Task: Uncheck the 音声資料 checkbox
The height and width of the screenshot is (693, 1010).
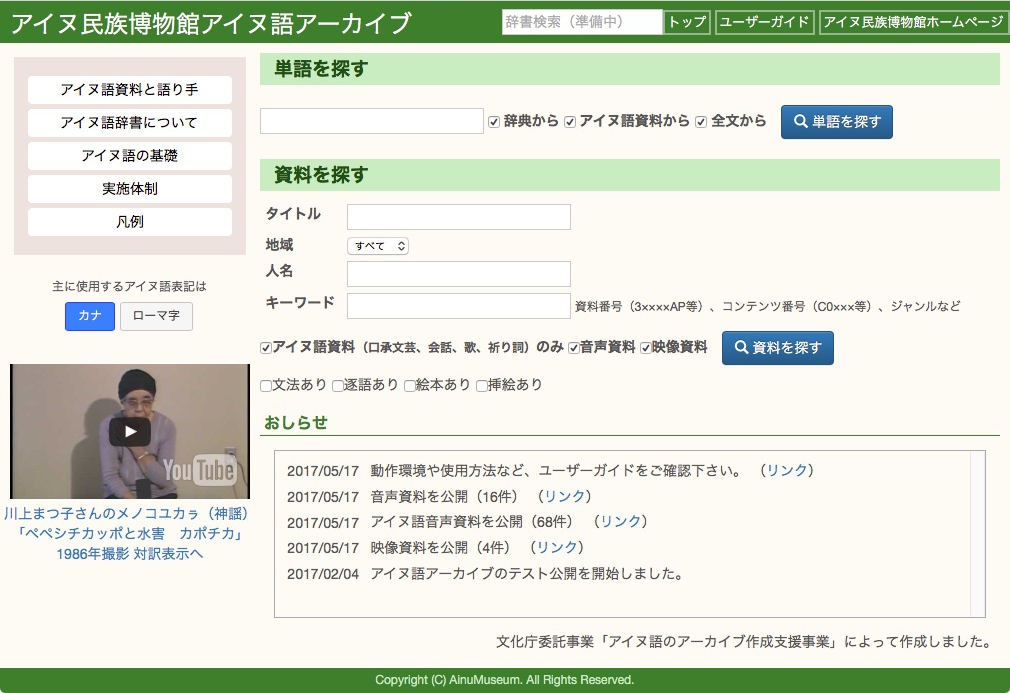Action: tap(574, 348)
